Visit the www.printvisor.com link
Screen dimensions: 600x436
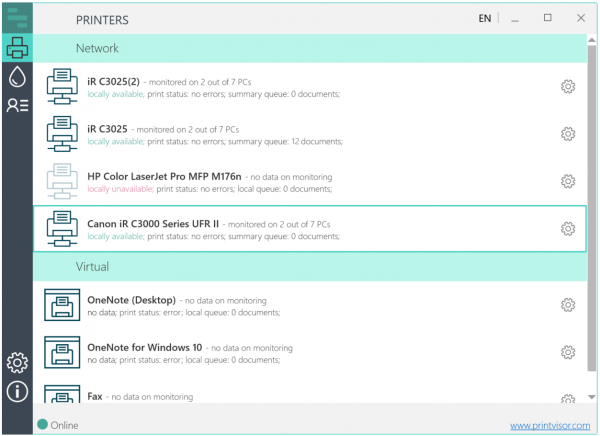[548, 425]
